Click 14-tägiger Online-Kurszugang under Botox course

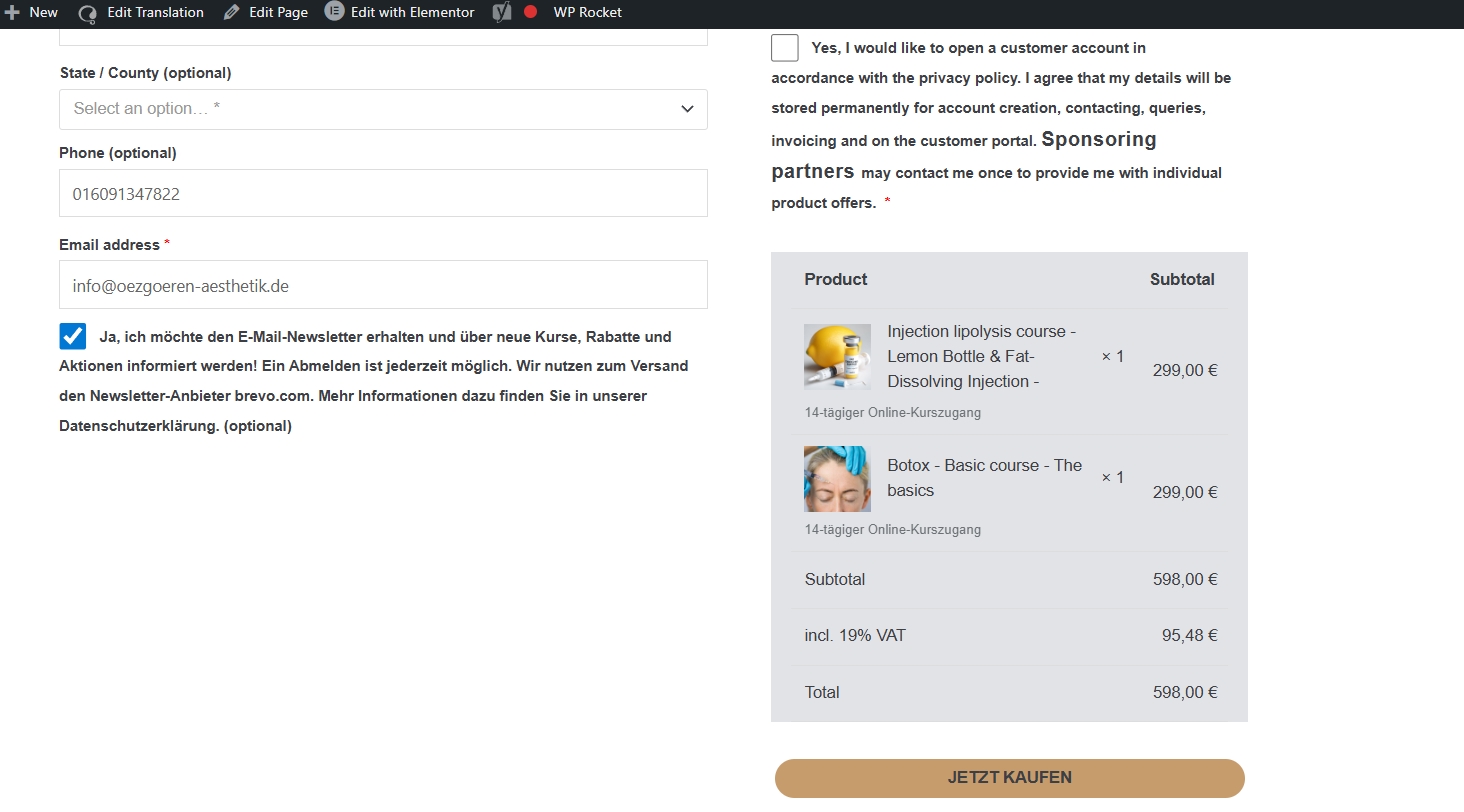click(892, 529)
